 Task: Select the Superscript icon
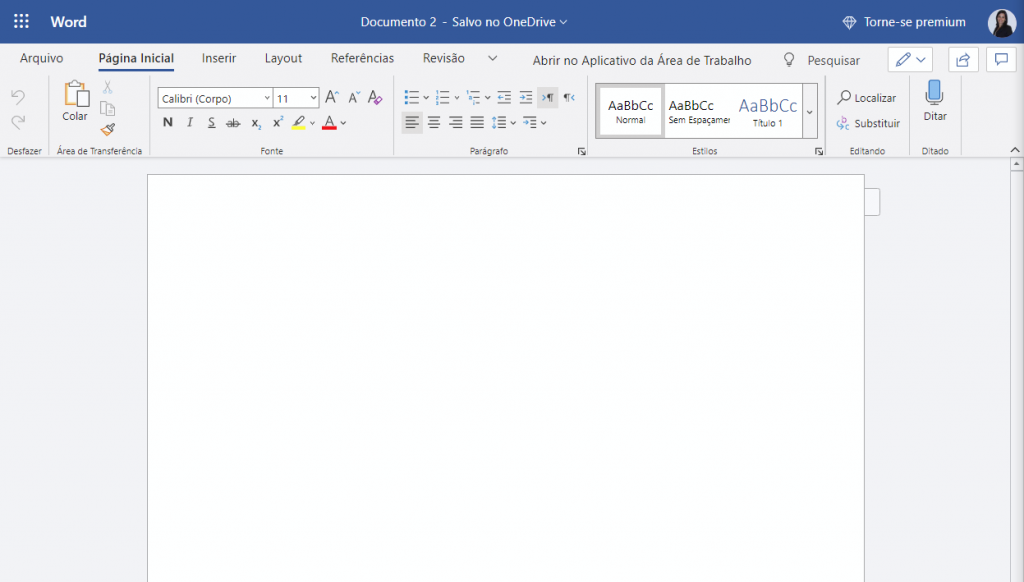(277, 122)
